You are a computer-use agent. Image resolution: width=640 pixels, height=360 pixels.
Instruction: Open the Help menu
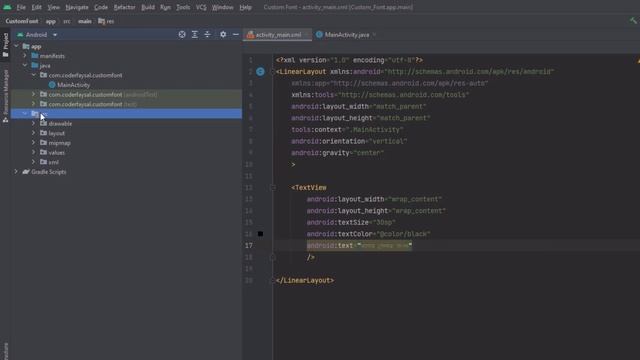click(245, 7)
